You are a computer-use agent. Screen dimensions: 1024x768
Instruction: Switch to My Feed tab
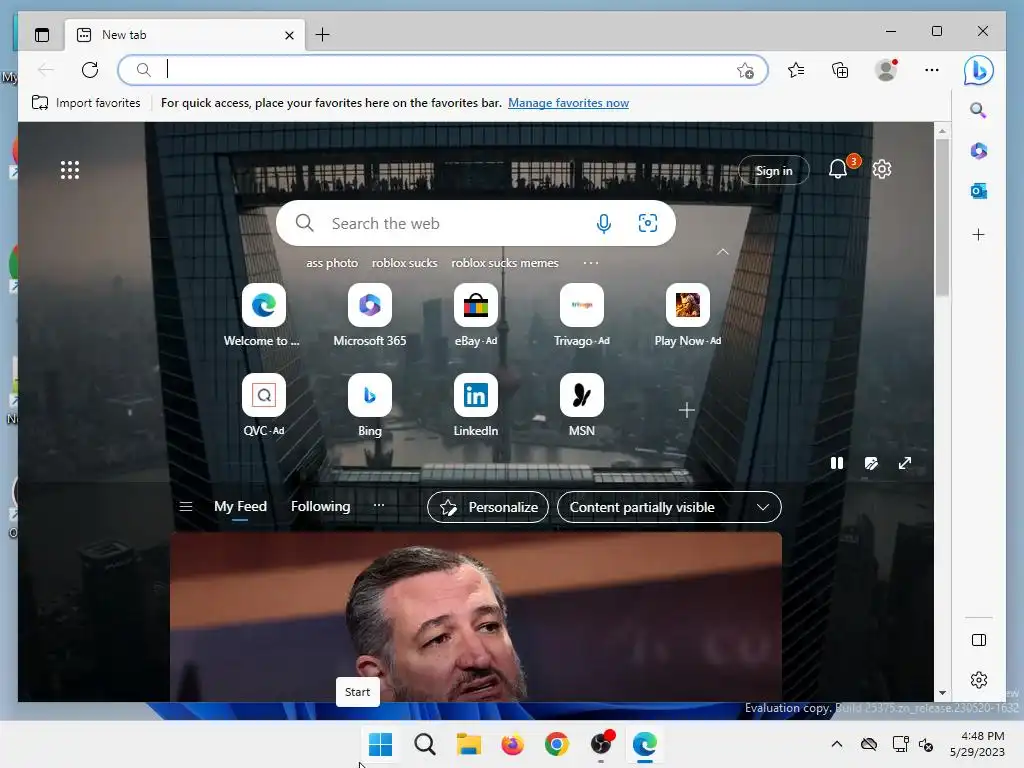click(240, 507)
